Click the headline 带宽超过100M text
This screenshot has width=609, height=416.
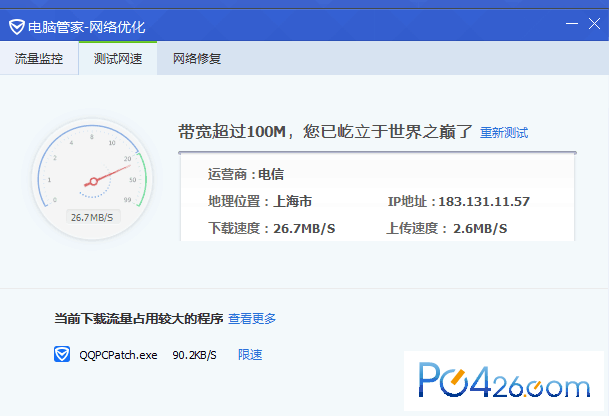coord(325,132)
